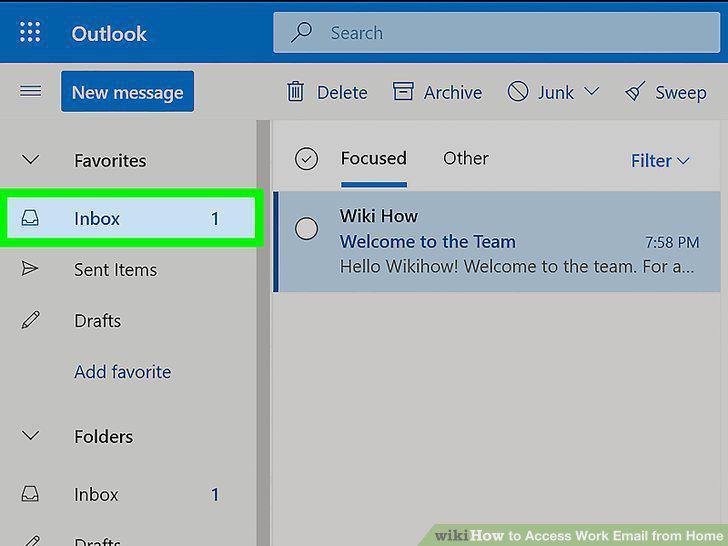728x546 pixels.
Task: Click the New message button
Action: (128, 91)
